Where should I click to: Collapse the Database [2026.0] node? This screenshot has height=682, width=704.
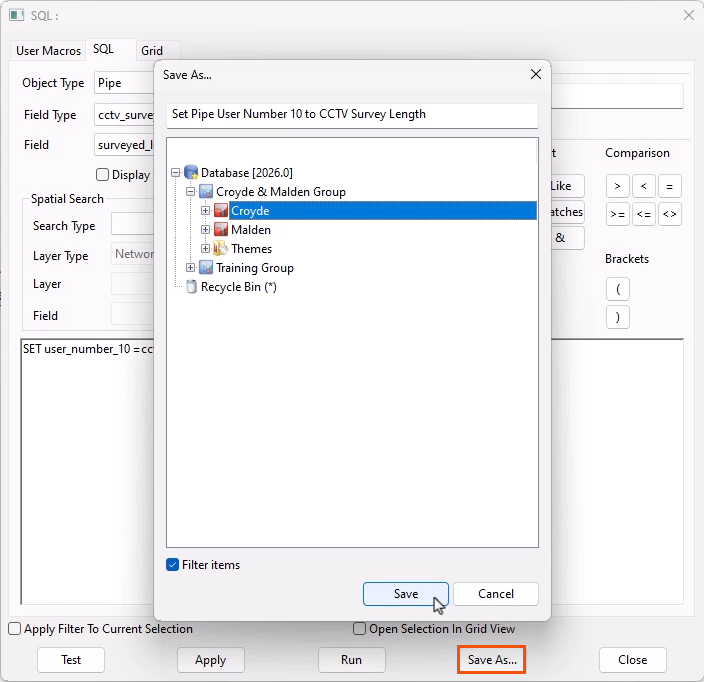[176, 172]
